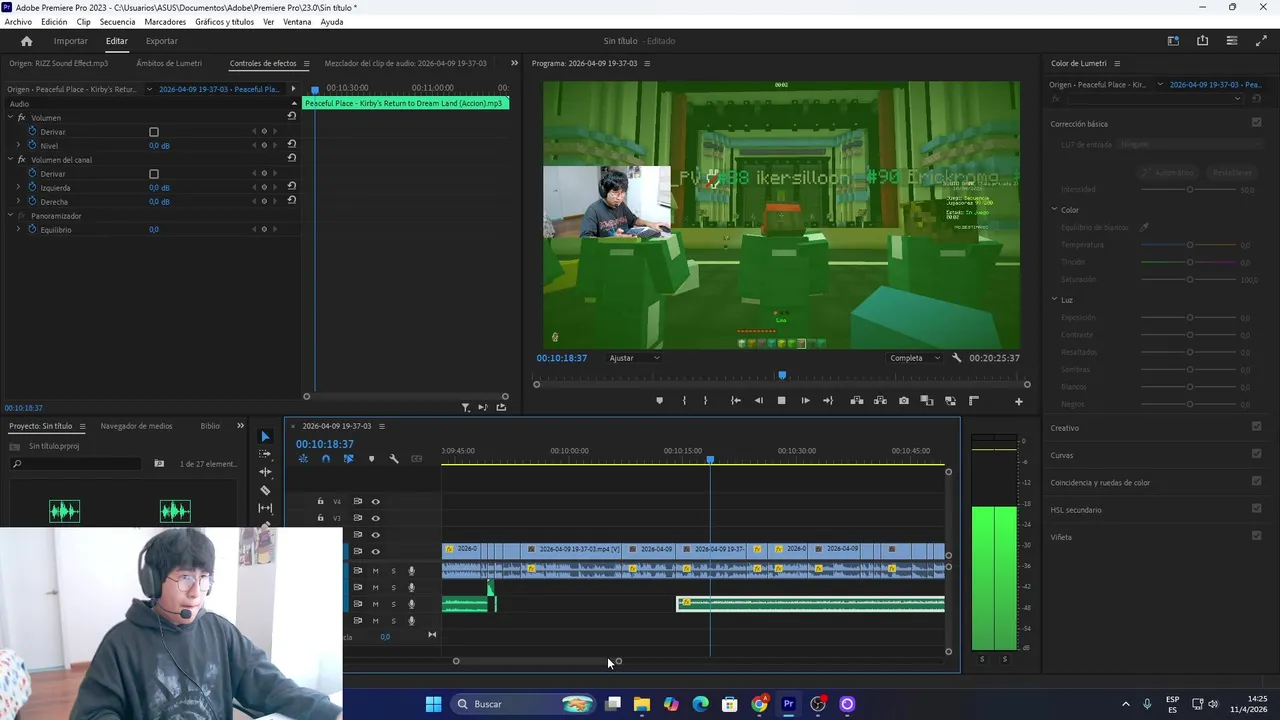Toggle Linked Selection in timeline
This screenshot has width=1280, height=720.
pos(348,459)
